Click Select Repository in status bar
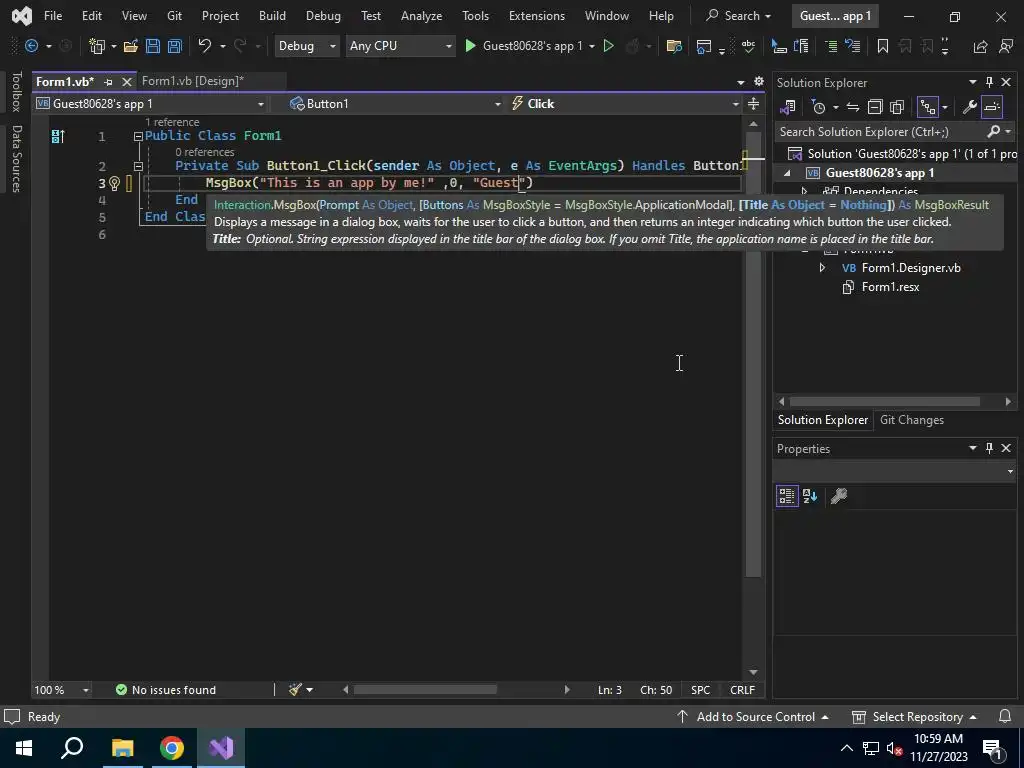 click(914, 716)
